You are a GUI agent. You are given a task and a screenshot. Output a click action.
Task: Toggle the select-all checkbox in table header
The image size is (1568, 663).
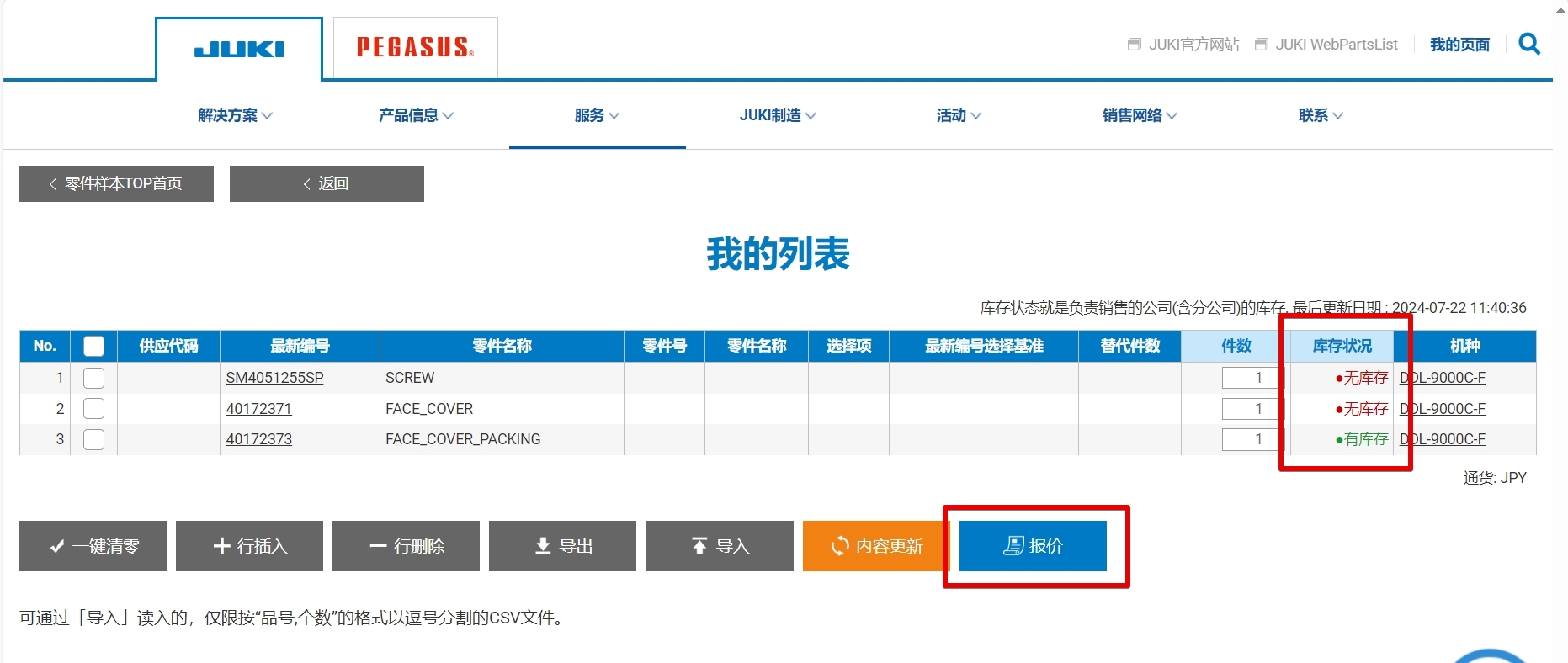click(x=93, y=346)
